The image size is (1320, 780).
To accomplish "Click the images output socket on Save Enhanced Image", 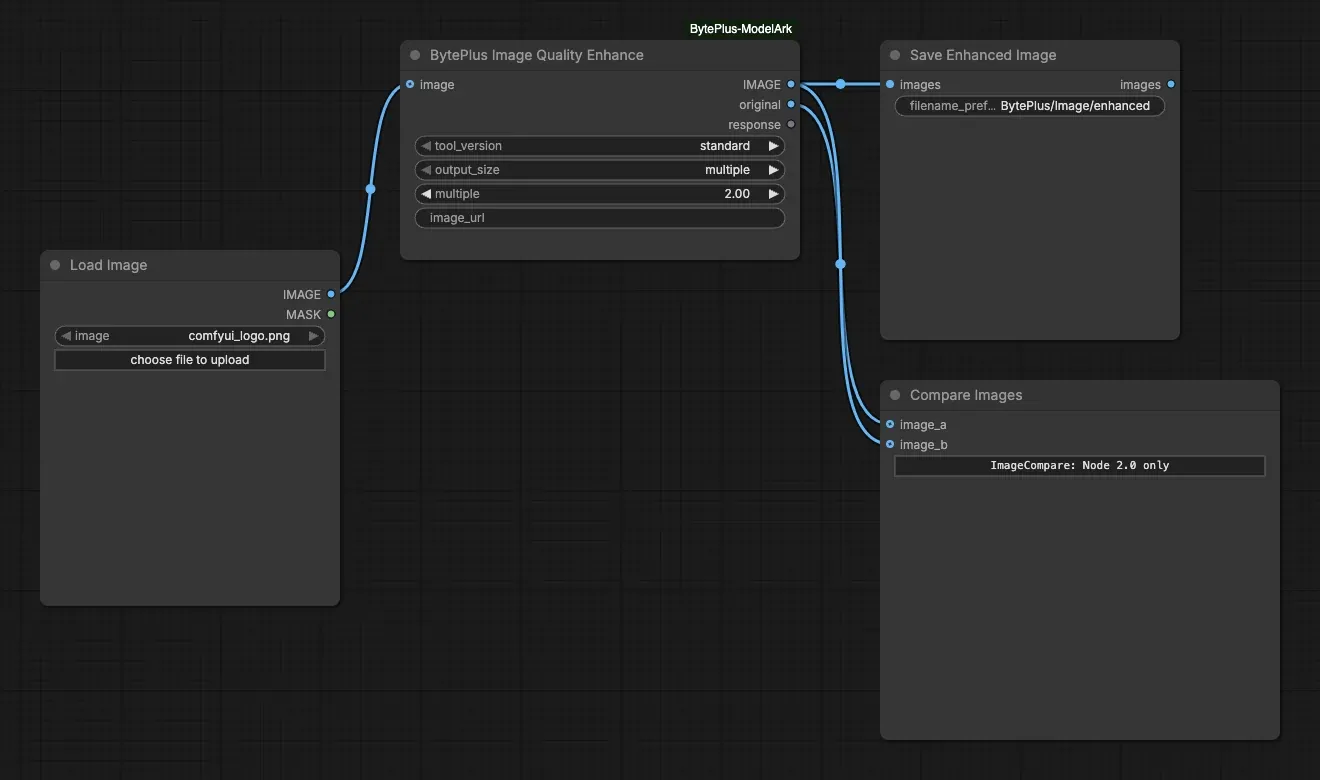I will pos(1171,84).
